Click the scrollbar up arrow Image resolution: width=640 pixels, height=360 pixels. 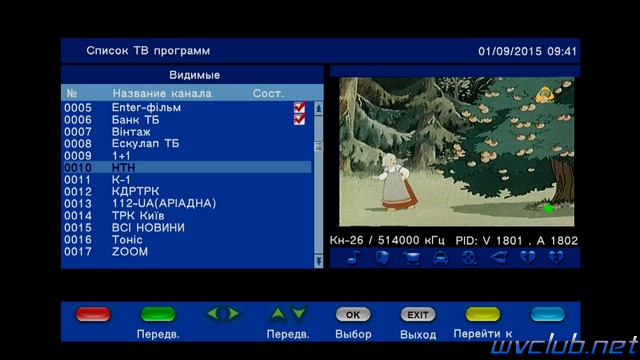tap(318, 109)
